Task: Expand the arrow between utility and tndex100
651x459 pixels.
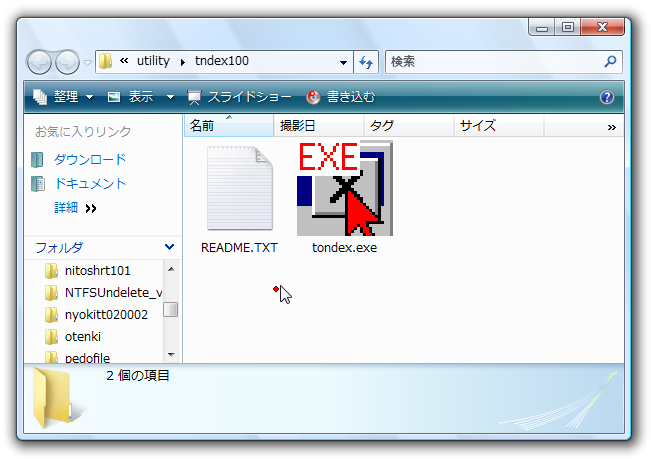Action: pos(183,63)
